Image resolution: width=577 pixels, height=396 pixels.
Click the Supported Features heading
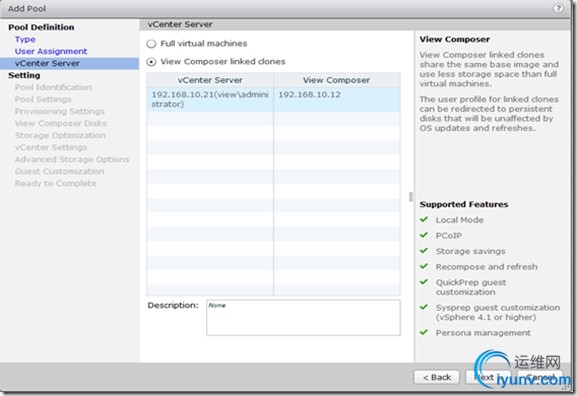coord(464,204)
